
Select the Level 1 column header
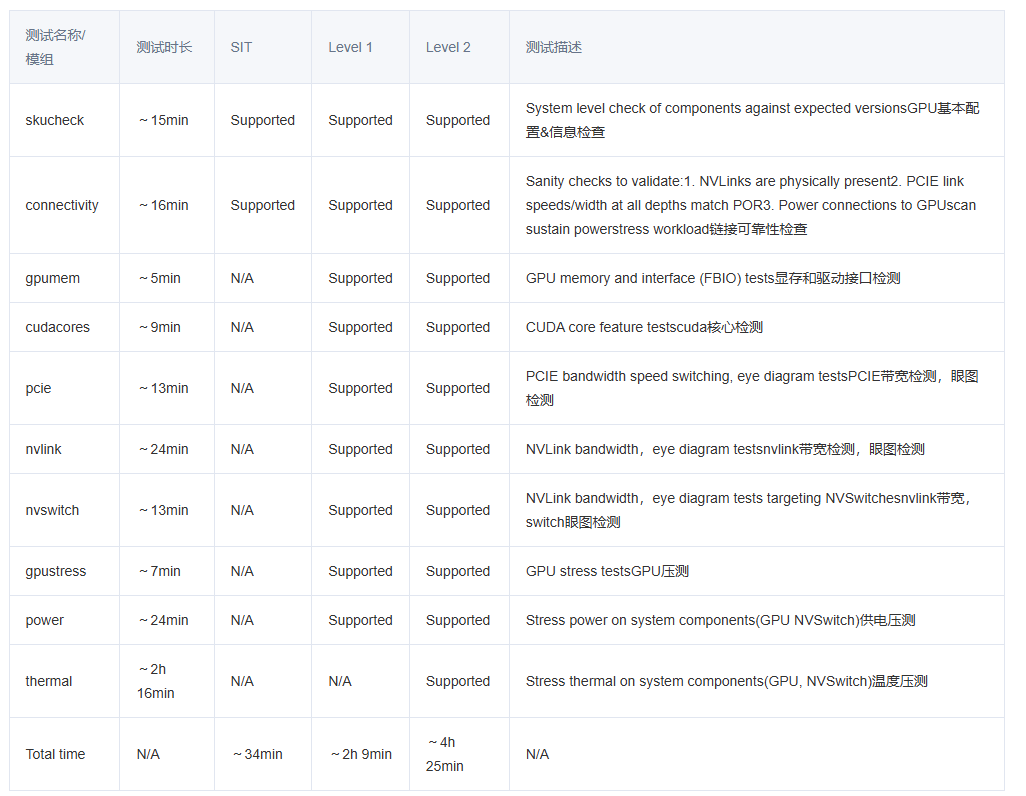(350, 47)
